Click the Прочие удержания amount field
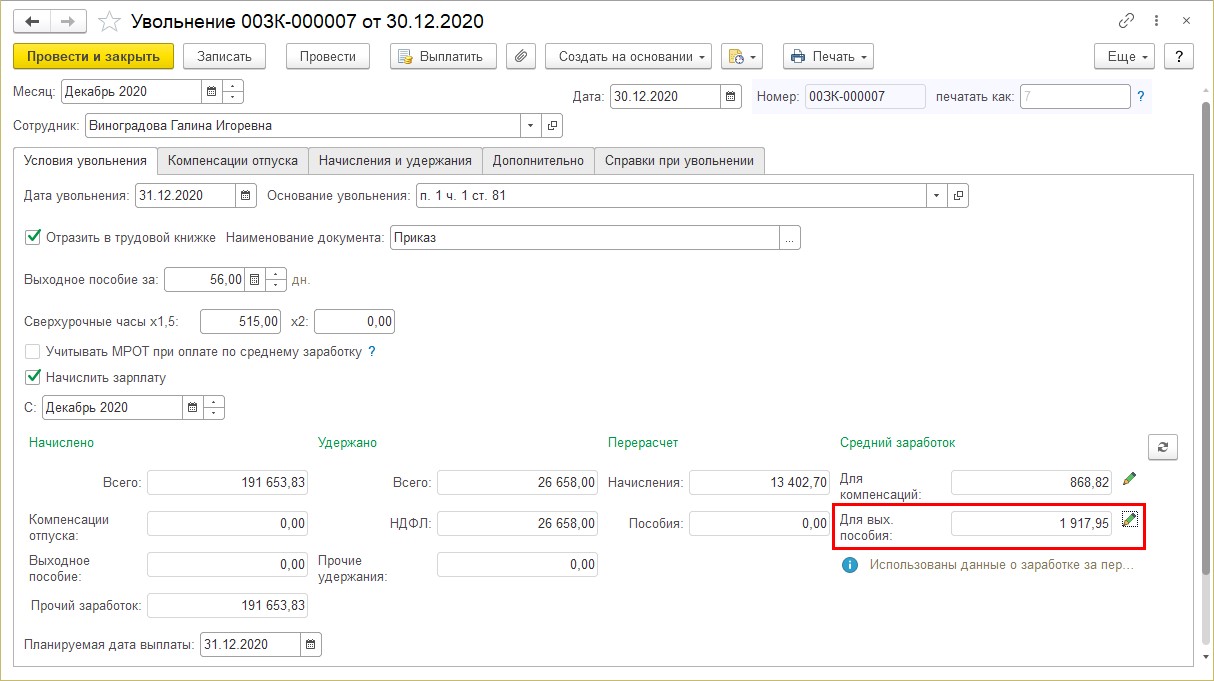The height and width of the screenshot is (681, 1214). [x=517, y=565]
